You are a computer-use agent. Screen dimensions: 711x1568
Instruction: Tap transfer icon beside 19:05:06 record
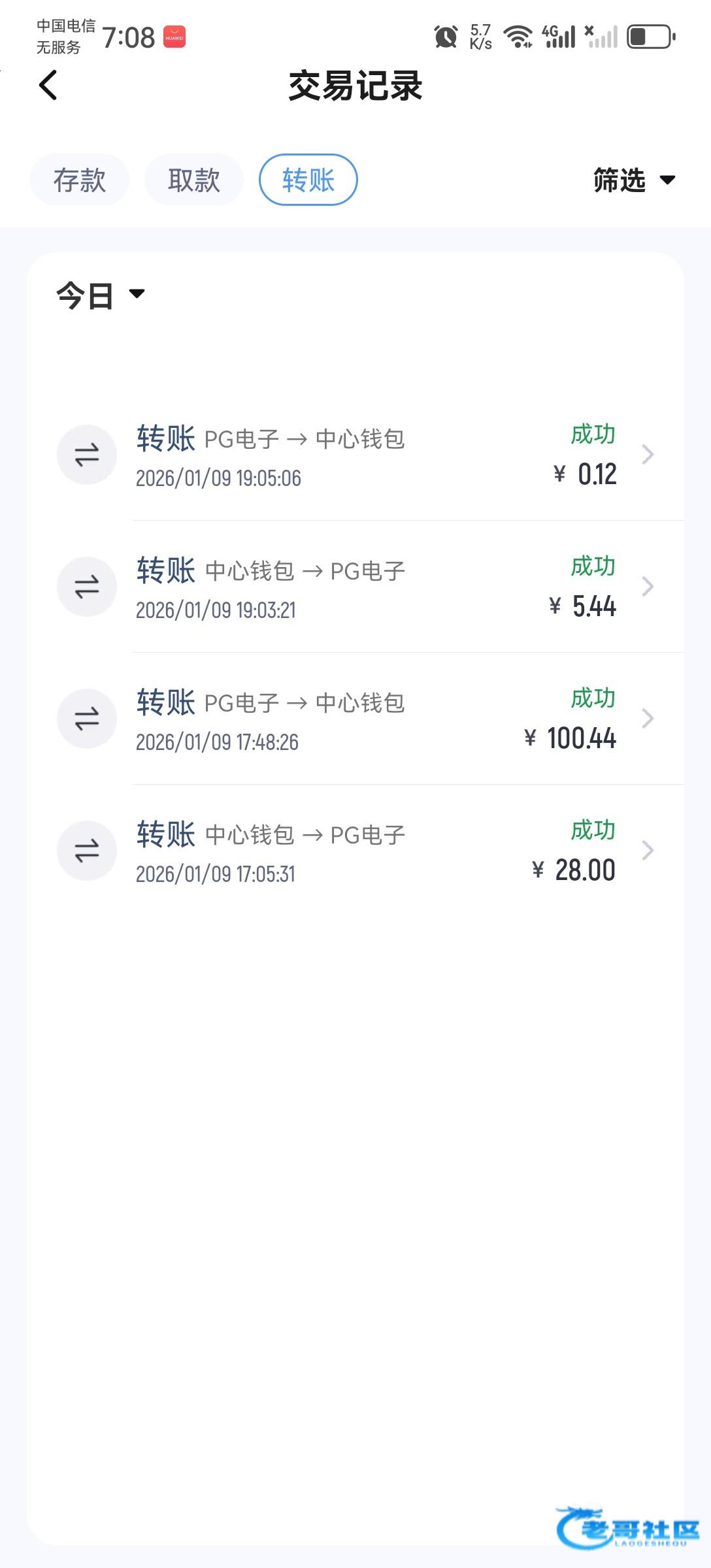pyautogui.click(x=87, y=455)
